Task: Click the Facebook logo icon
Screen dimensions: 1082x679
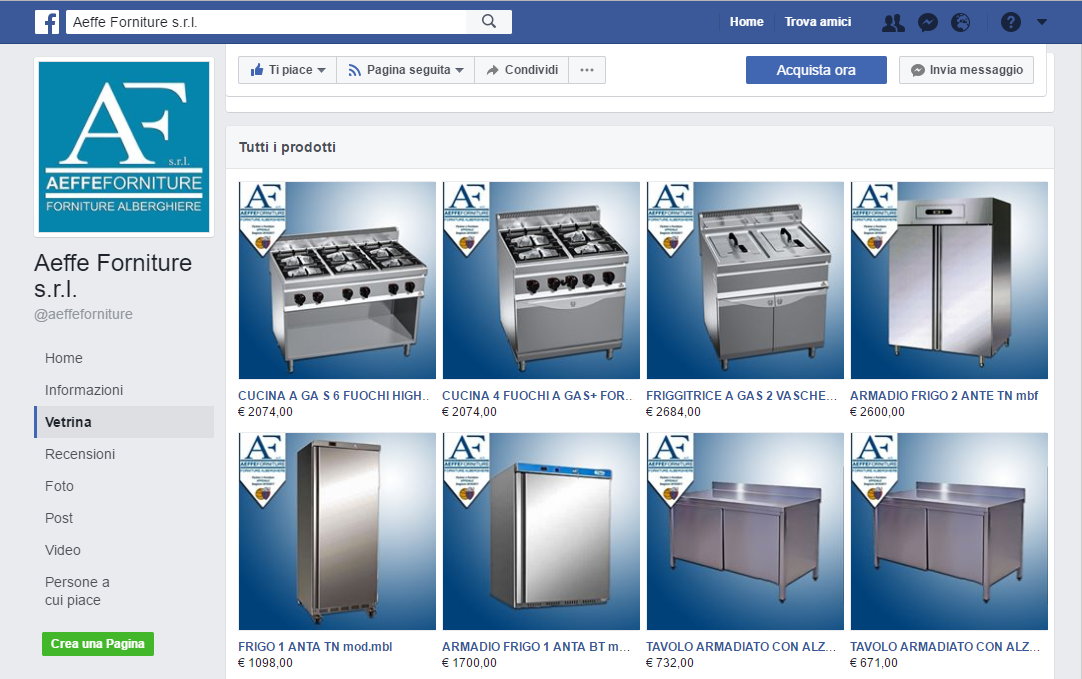Action: pyautogui.click(x=47, y=22)
